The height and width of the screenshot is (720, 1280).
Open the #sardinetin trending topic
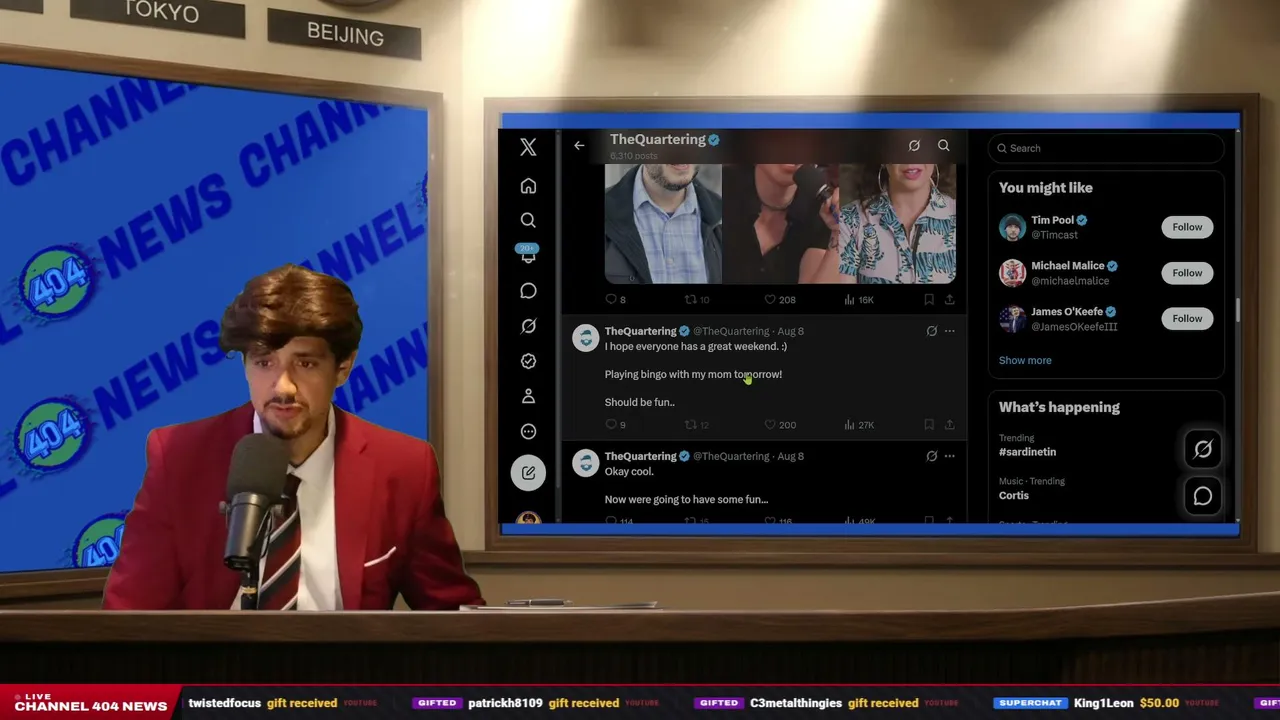tap(1027, 452)
